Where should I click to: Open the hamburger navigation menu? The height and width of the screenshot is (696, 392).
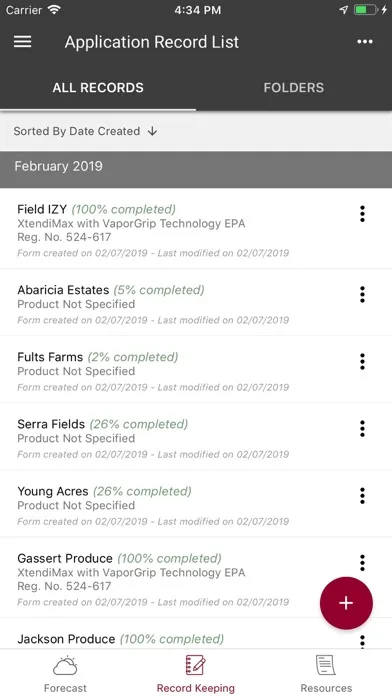point(22,42)
